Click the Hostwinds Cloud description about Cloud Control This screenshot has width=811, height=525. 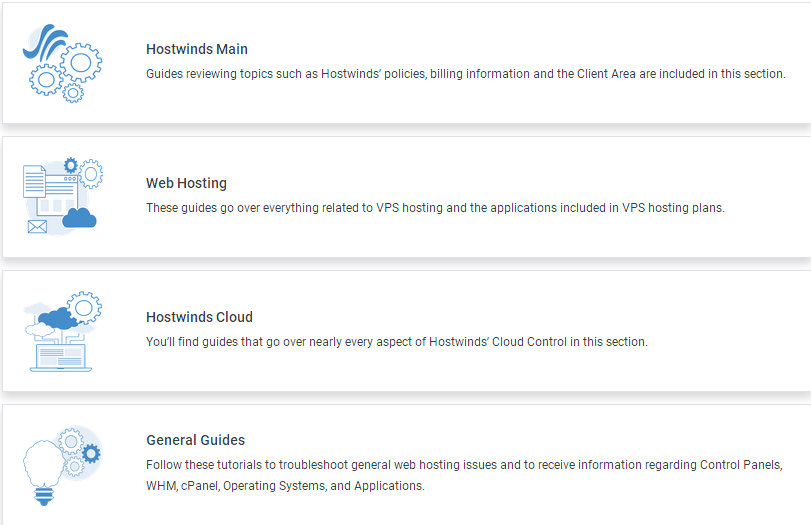(x=396, y=342)
